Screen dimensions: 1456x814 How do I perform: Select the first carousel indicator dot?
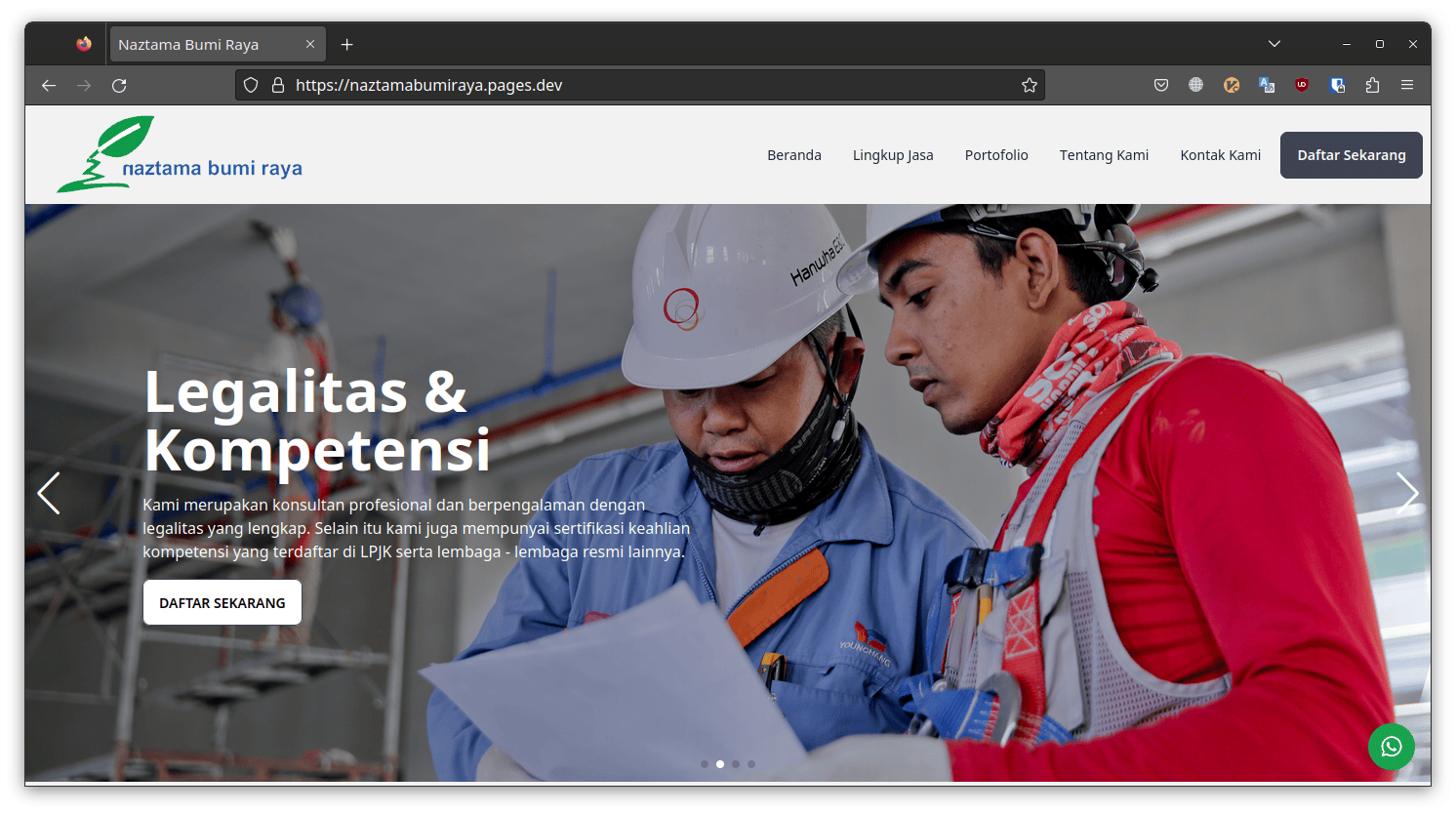pyautogui.click(x=705, y=764)
